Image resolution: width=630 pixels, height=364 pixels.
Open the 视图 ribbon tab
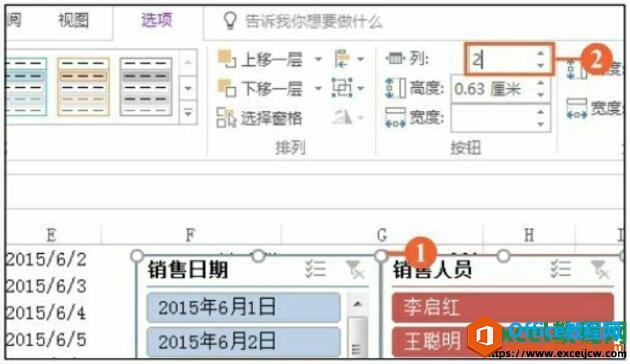[x=73, y=20]
